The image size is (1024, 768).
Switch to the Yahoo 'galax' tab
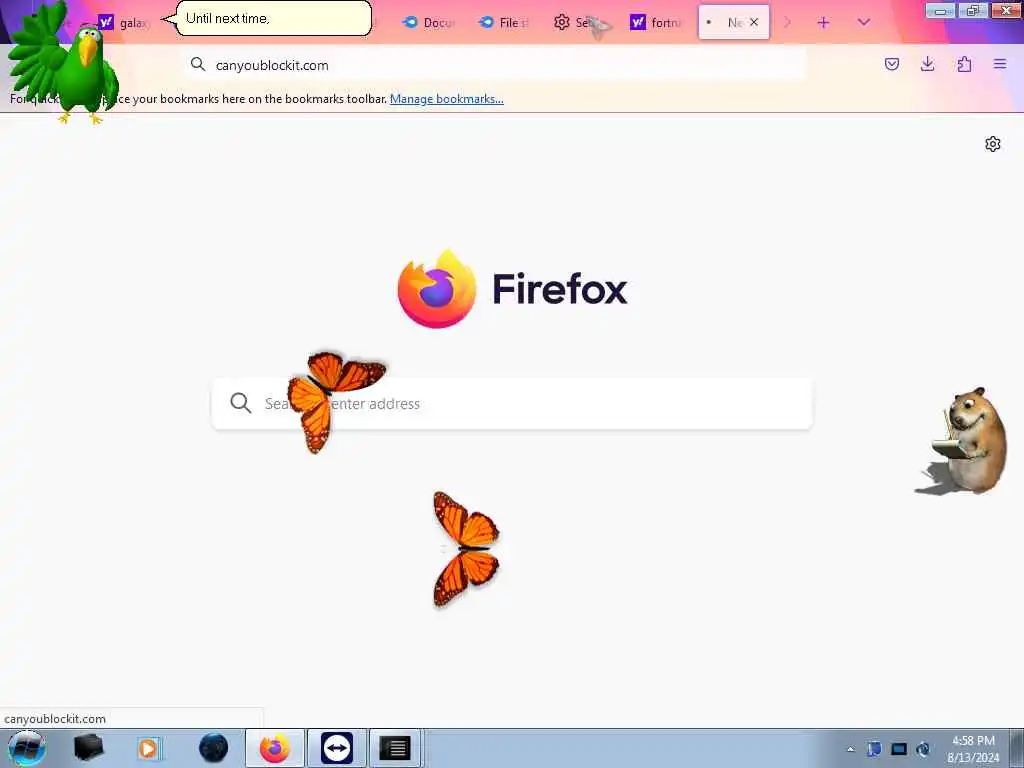pos(124,22)
